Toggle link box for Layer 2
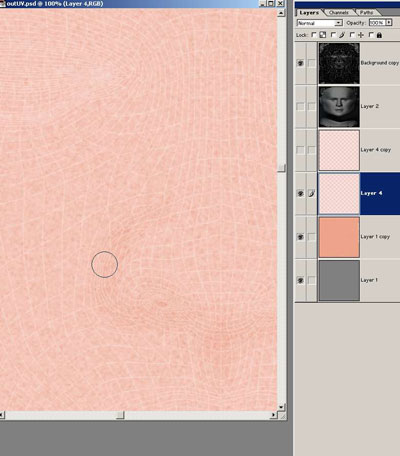The width and height of the screenshot is (400, 456). 311,106
